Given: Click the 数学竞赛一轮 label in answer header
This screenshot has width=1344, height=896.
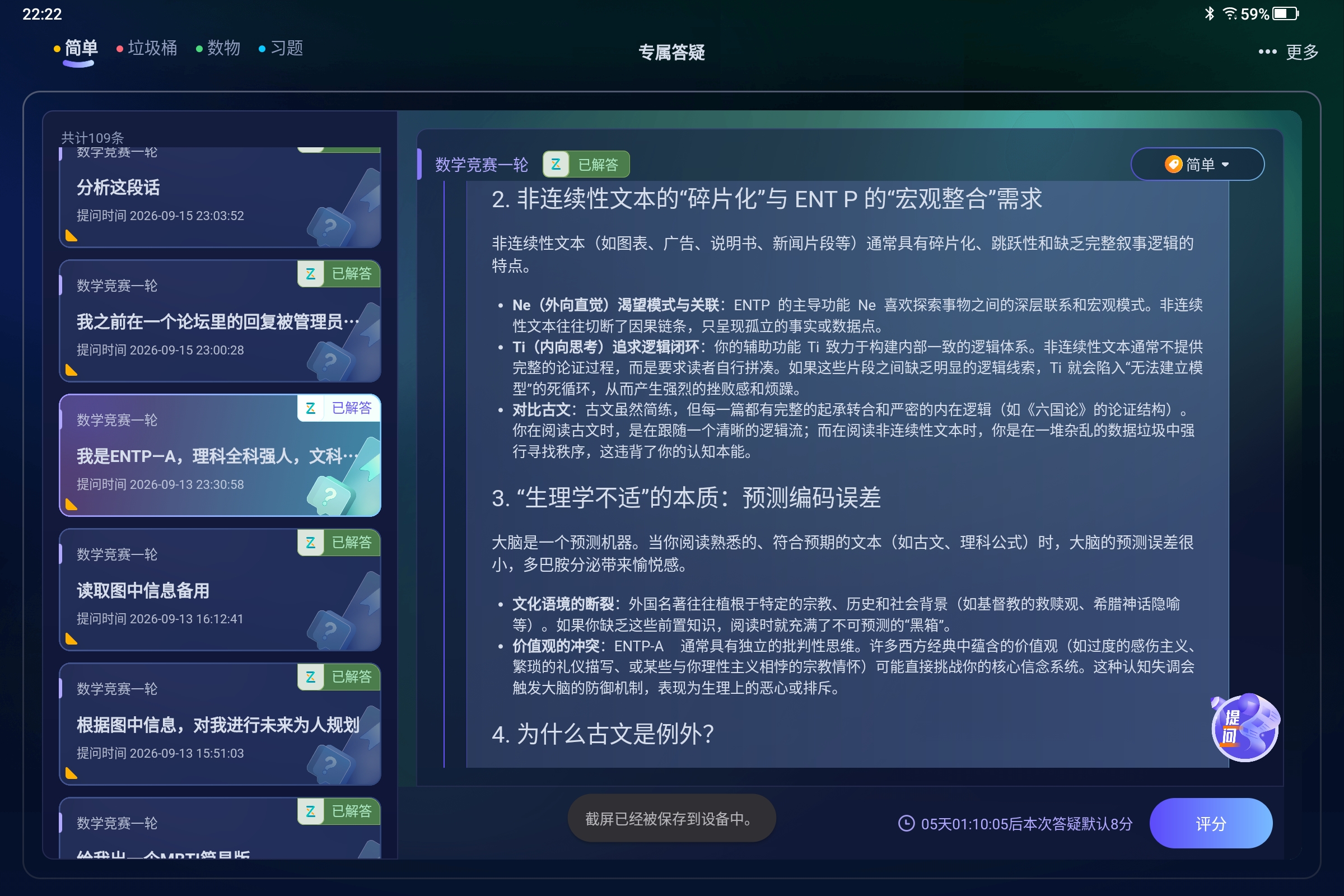Looking at the screenshot, I should [481, 165].
